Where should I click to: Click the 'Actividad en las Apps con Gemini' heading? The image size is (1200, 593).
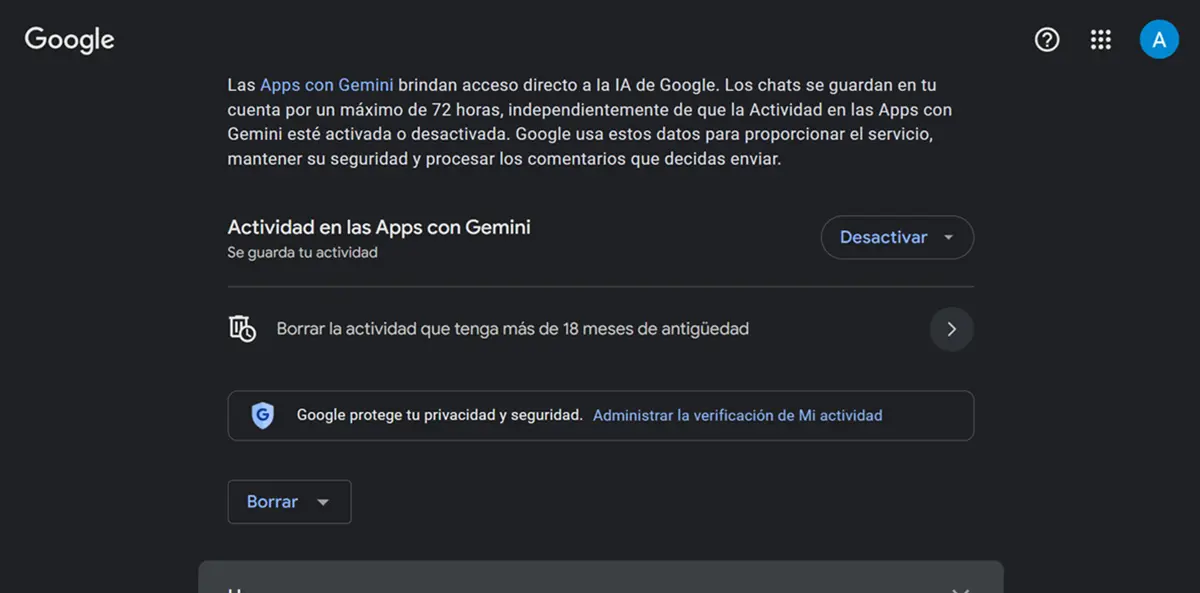pos(379,227)
